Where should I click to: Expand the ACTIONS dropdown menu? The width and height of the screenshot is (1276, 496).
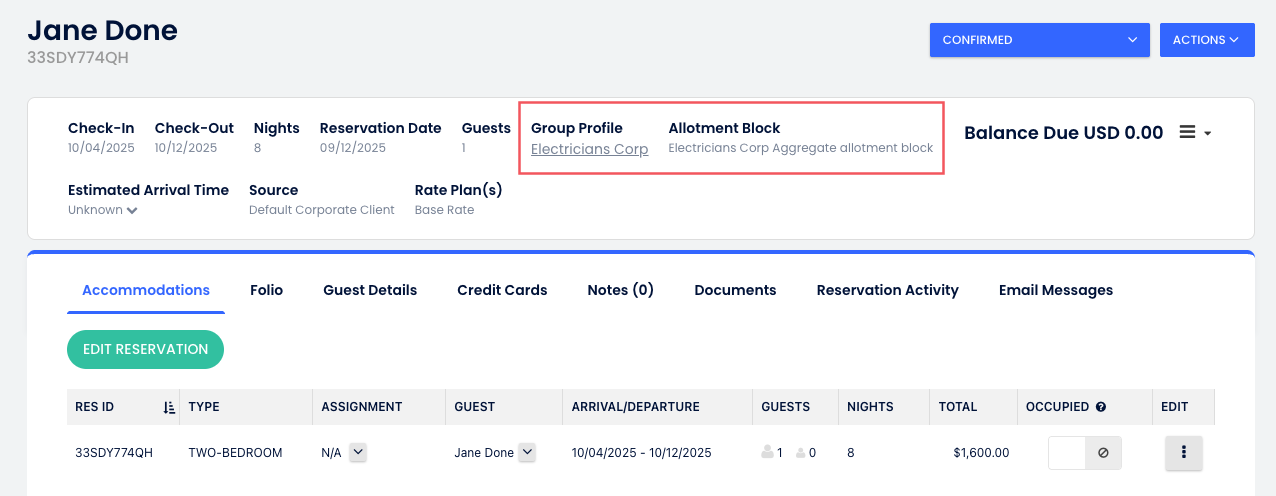pos(1206,40)
